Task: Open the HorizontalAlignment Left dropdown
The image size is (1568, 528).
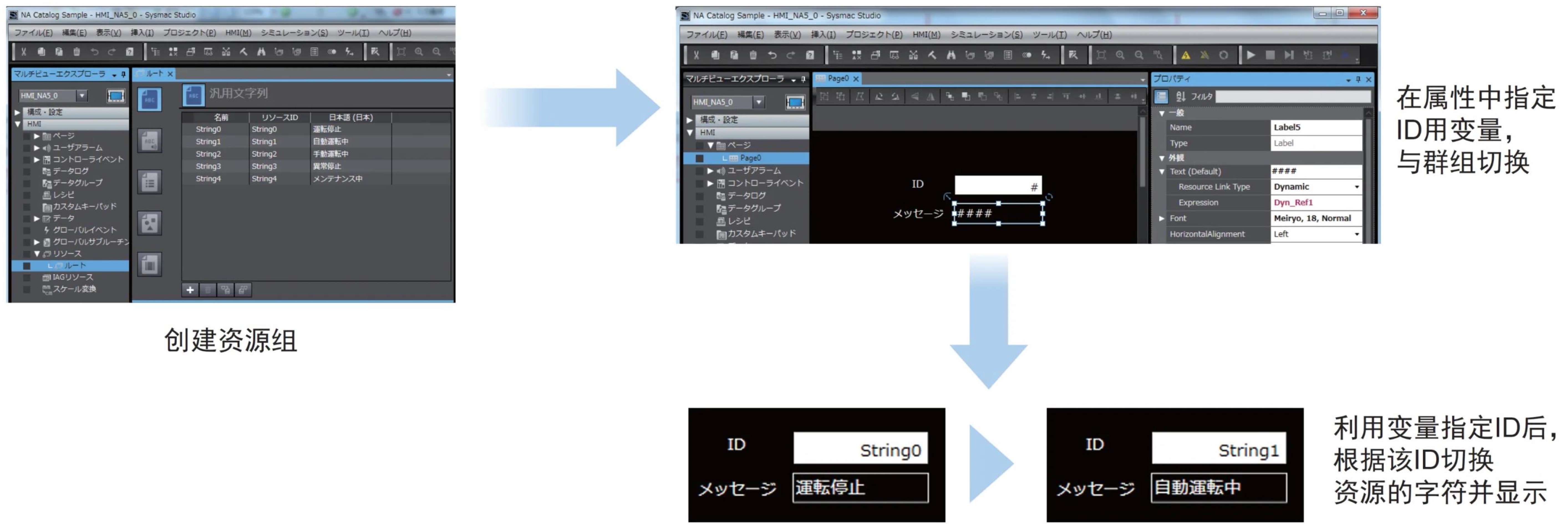Action: pos(1356,234)
